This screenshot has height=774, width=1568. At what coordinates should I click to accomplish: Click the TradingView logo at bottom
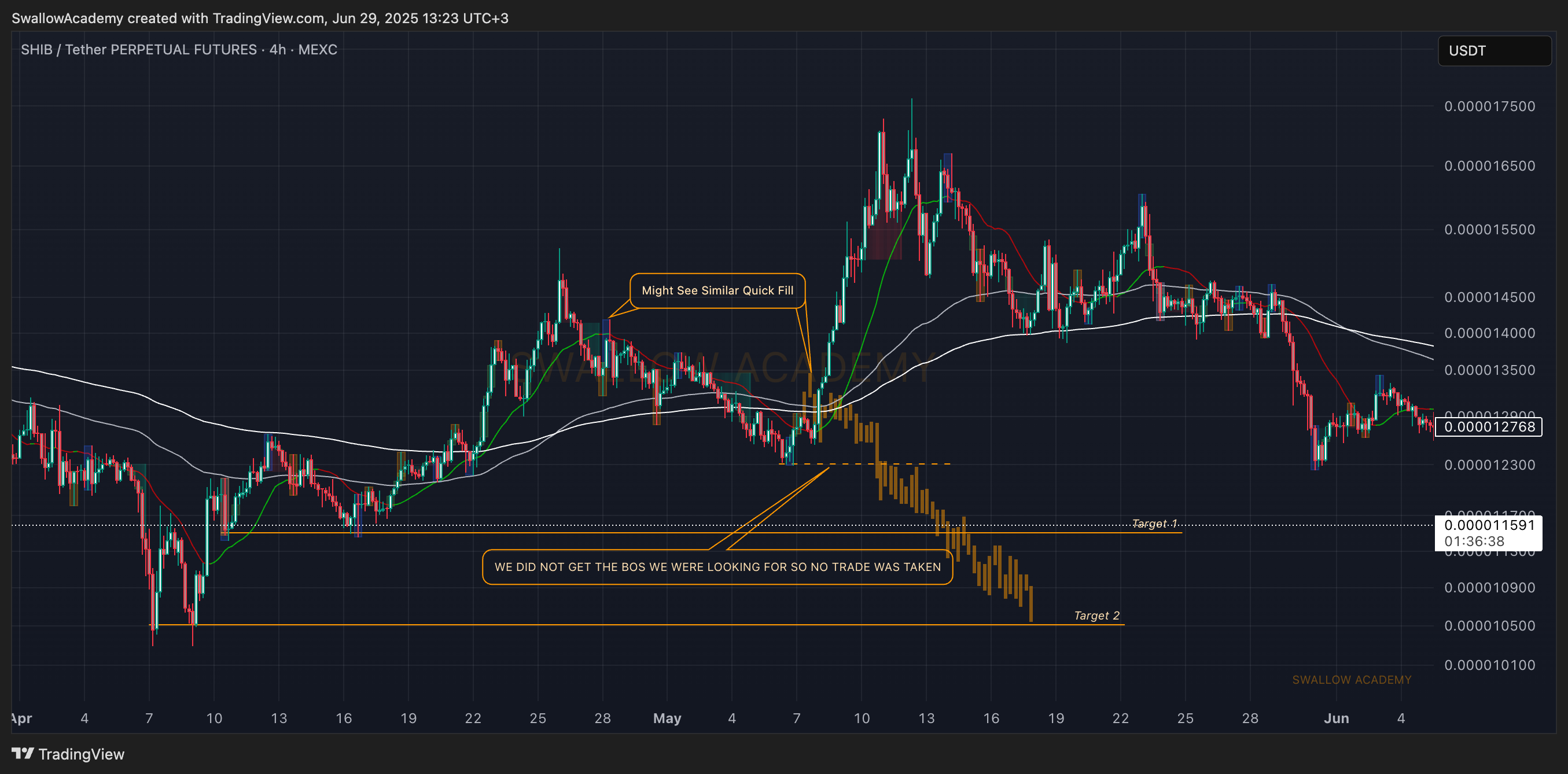(x=68, y=754)
